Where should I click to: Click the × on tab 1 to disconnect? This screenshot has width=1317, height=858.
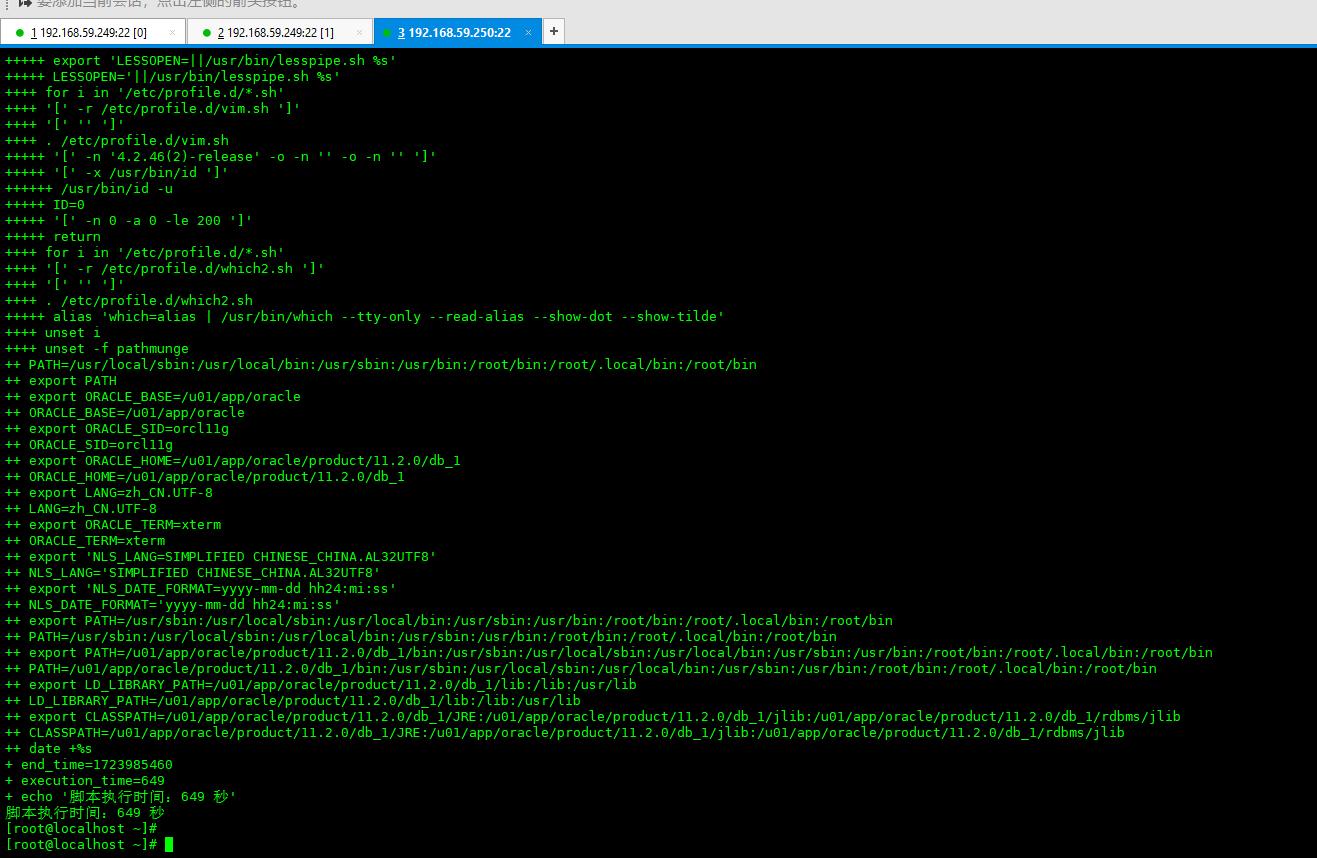coord(172,32)
